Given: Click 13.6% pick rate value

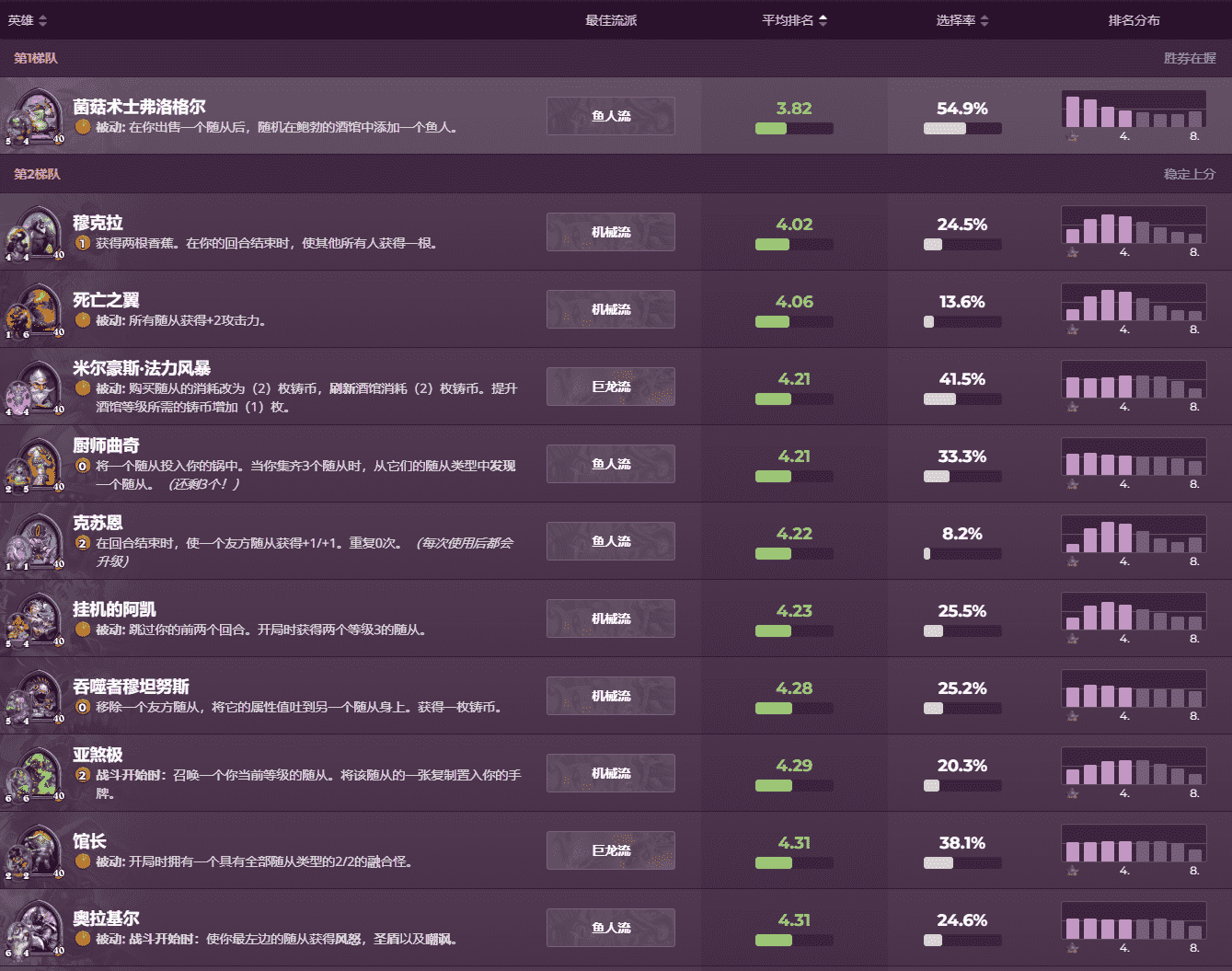Looking at the screenshot, I should [962, 302].
